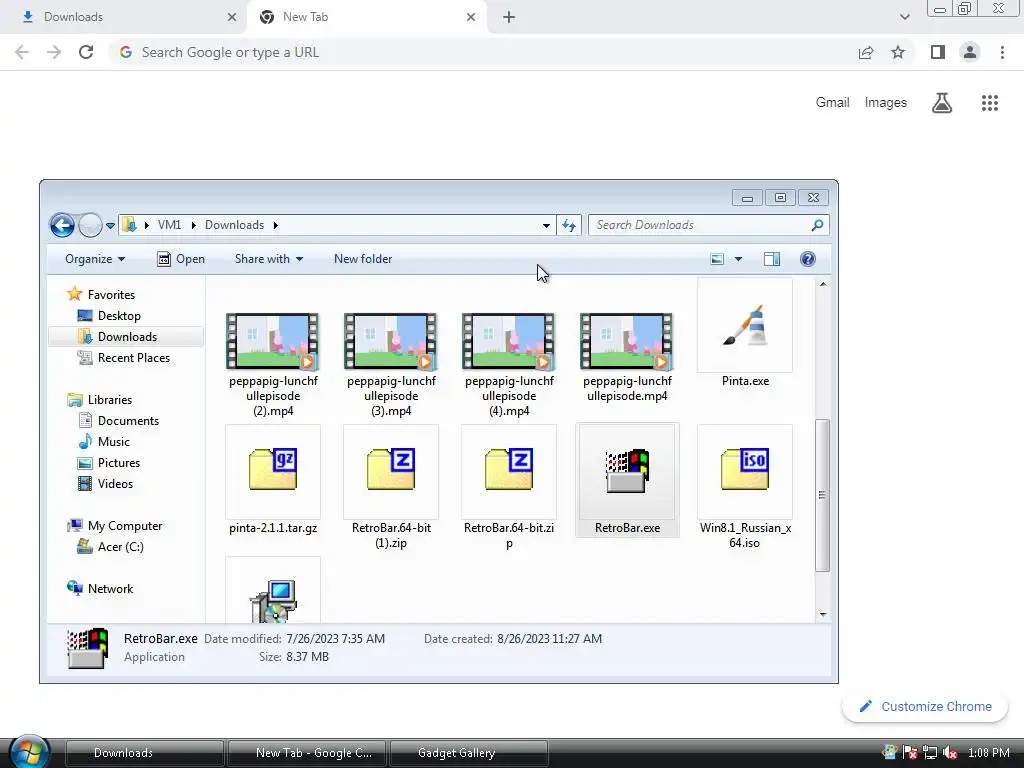This screenshot has height=768, width=1024.
Task: Click the New folder button
Action: tap(363, 259)
